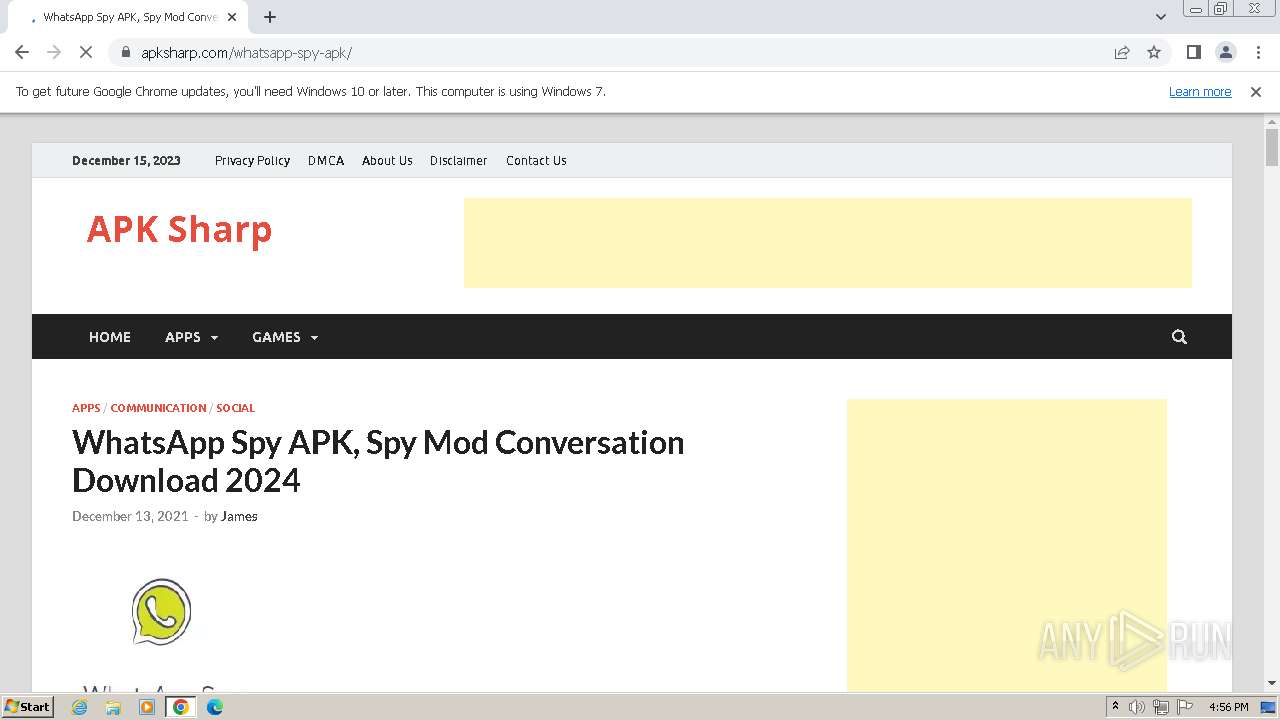Dismiss the Chrome update notification bar

1256,91
